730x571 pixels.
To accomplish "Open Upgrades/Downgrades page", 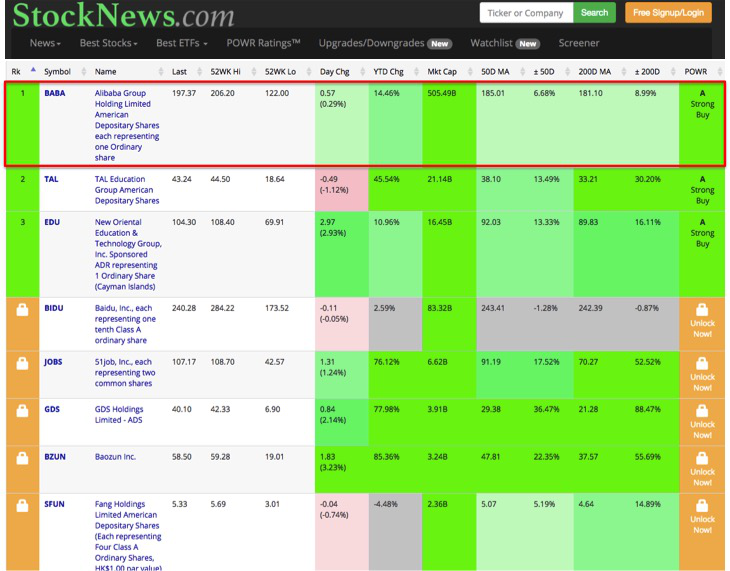I will click(x=385, y=43).
